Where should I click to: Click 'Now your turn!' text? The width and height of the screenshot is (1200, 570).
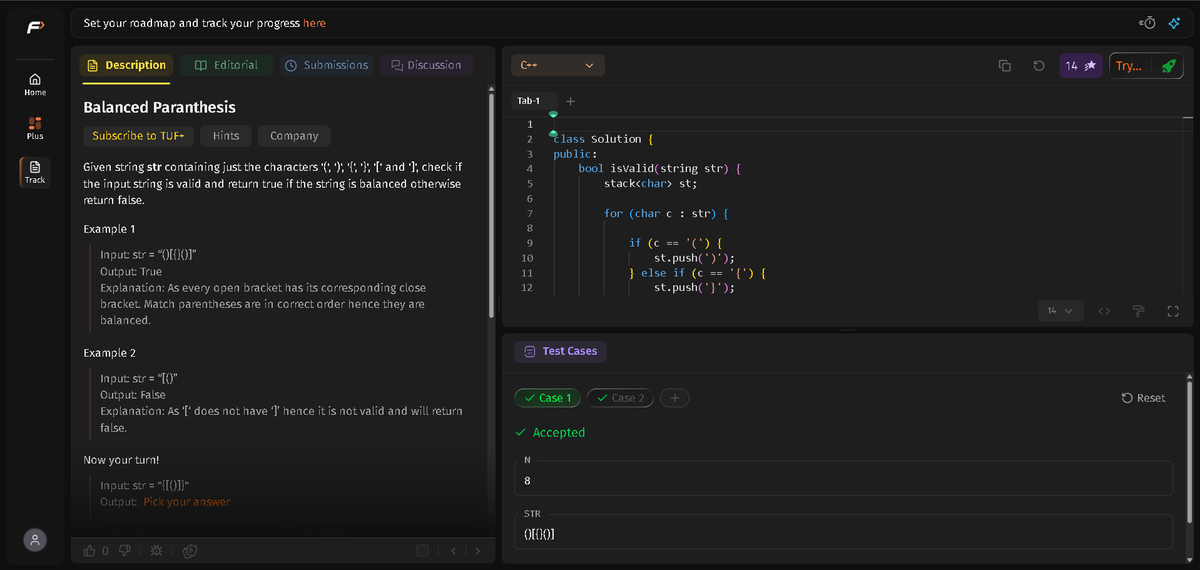click(121, 461)
